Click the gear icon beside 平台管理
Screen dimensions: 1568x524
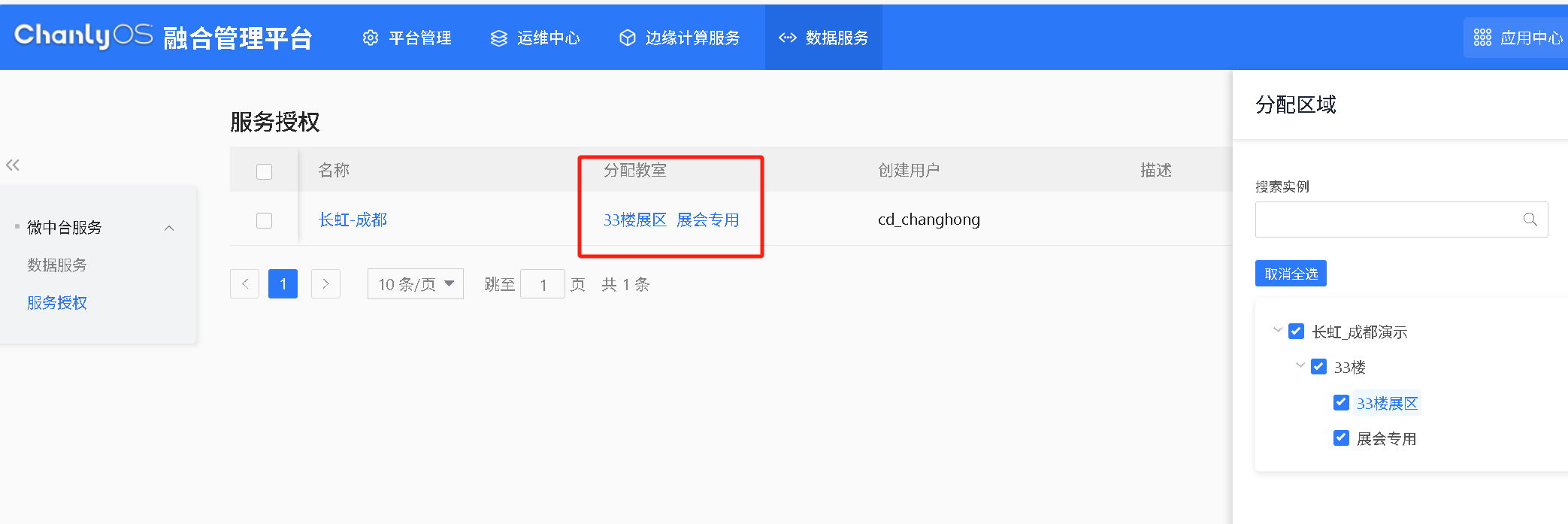click(x=370, y=38)
